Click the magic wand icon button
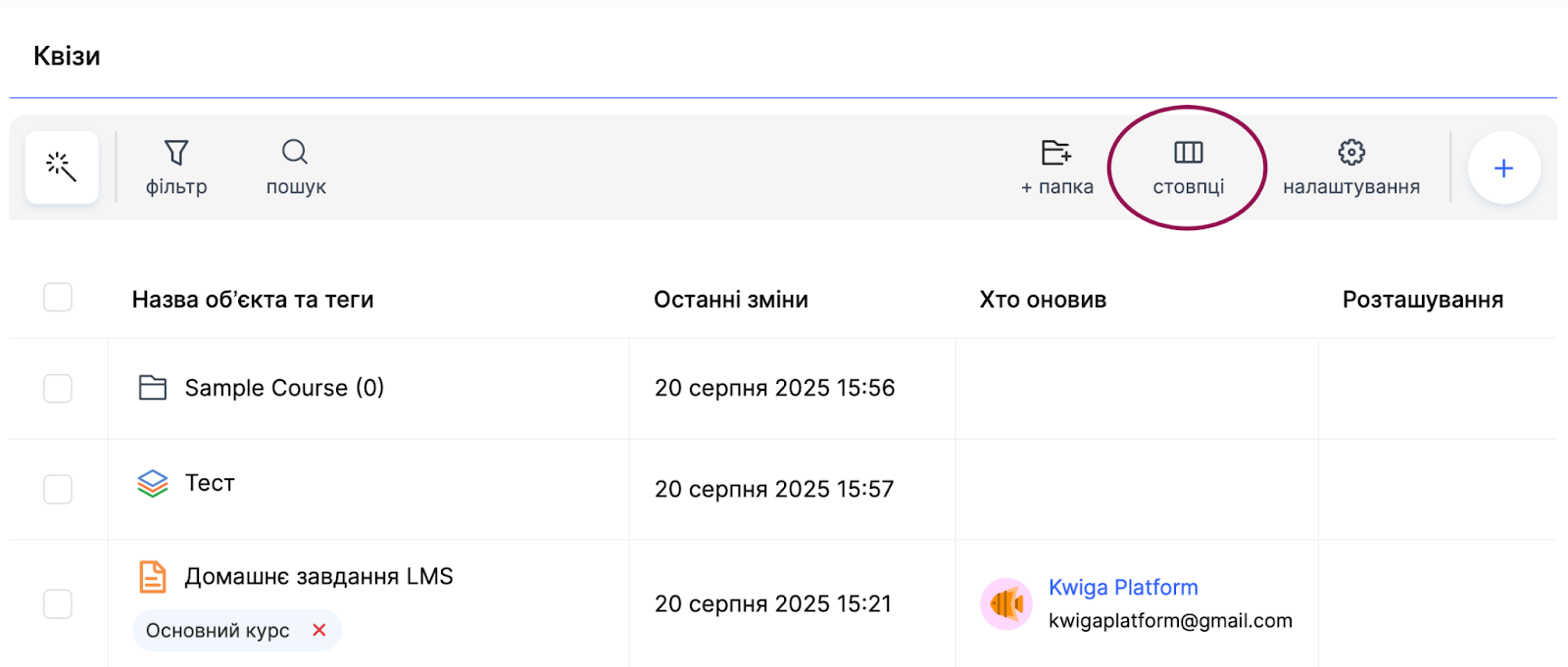1568x667 pixels. [x=62, y=167]
